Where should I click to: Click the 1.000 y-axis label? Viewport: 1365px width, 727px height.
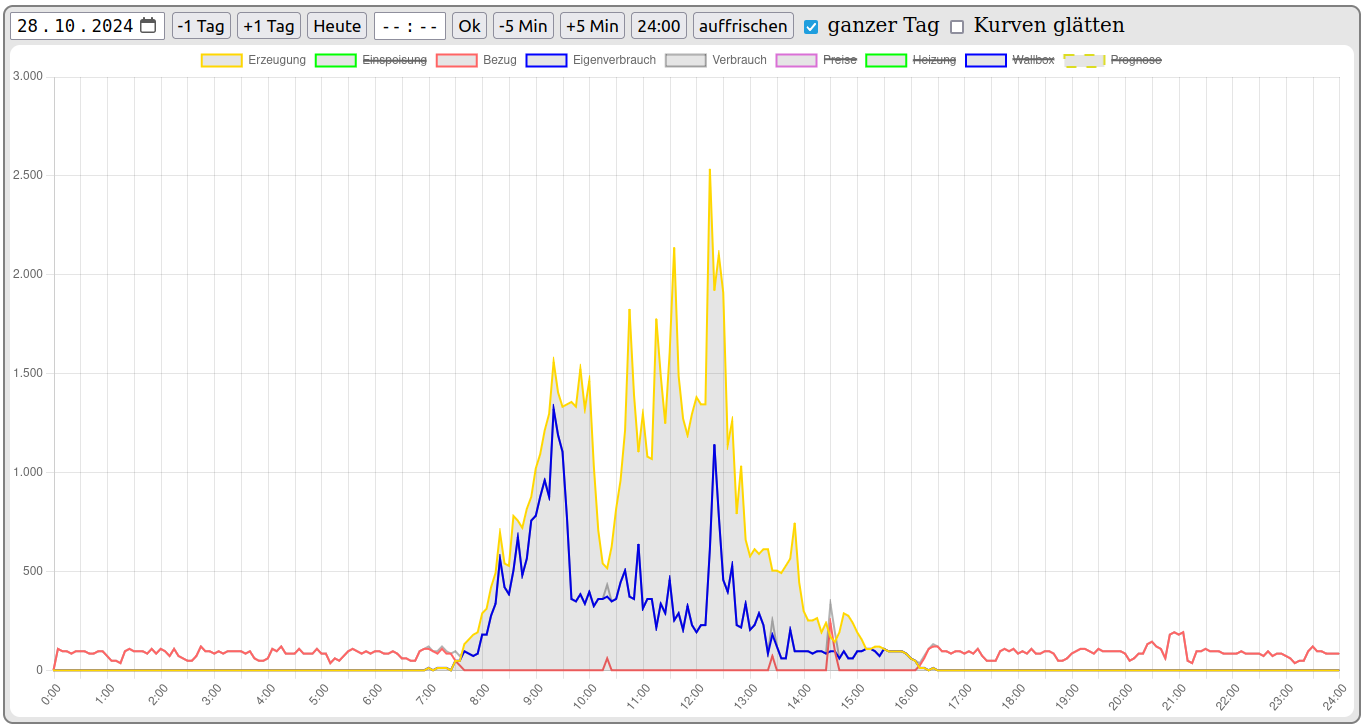tap(26, 472)
